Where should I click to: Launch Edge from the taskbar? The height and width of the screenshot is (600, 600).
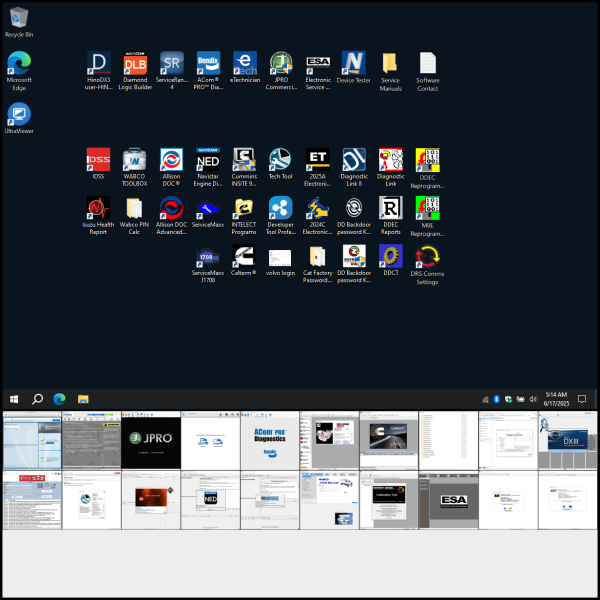tap(59, 399)
